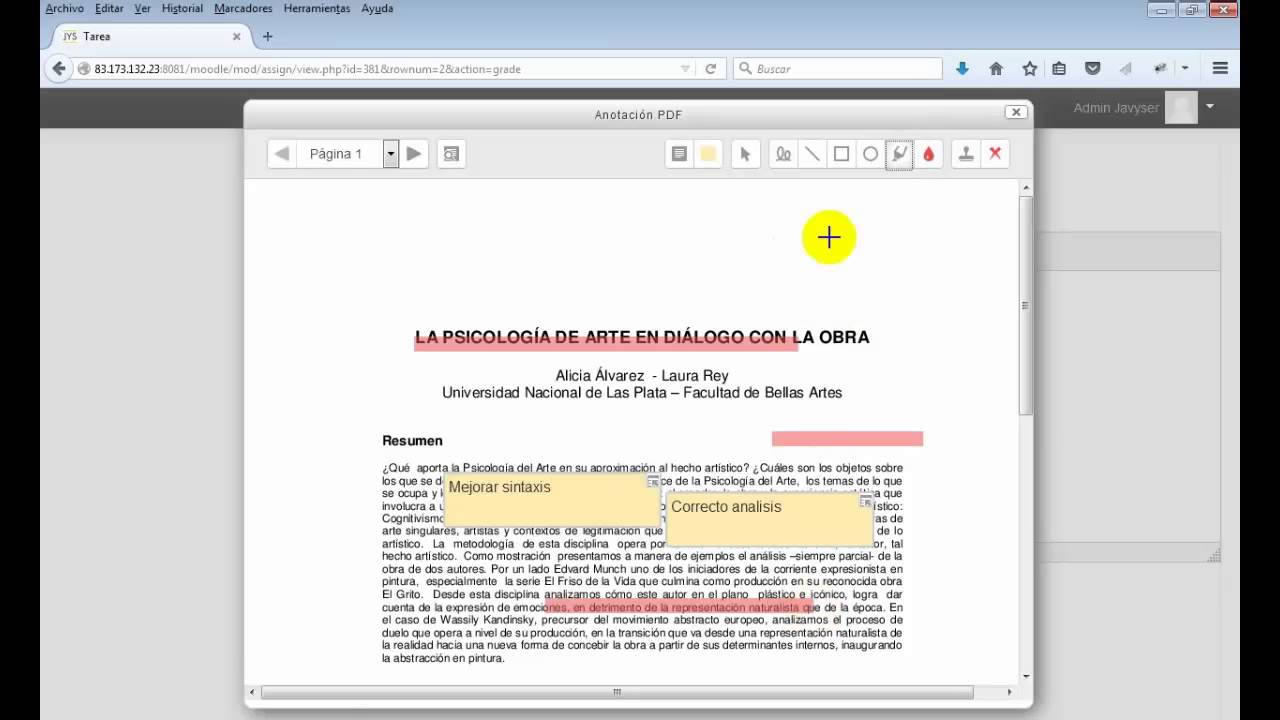Expand the user menu arrow
The image size is (1280, 720).
click(x=1210, y=106)
